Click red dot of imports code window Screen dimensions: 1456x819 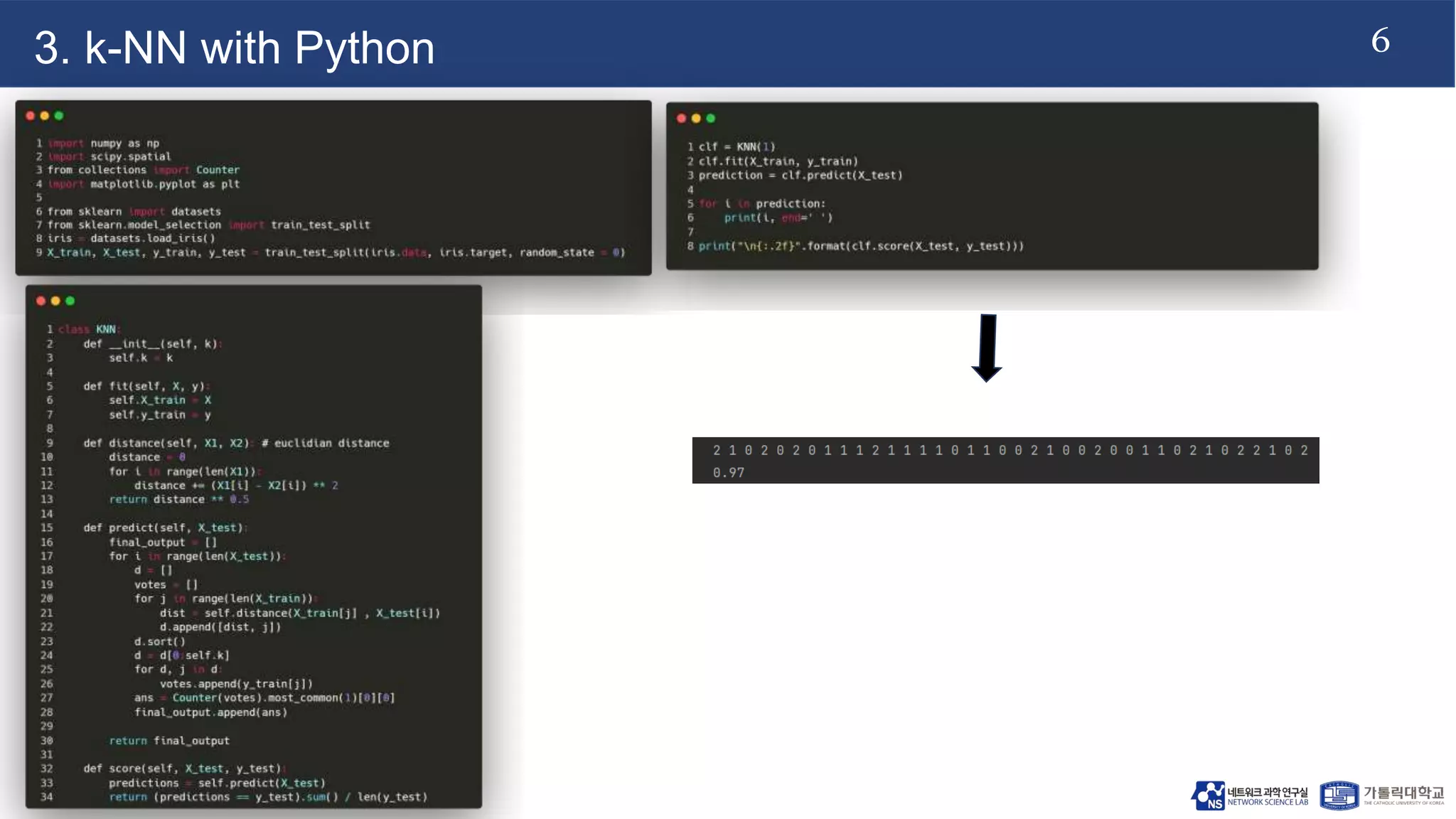point(30,116)
